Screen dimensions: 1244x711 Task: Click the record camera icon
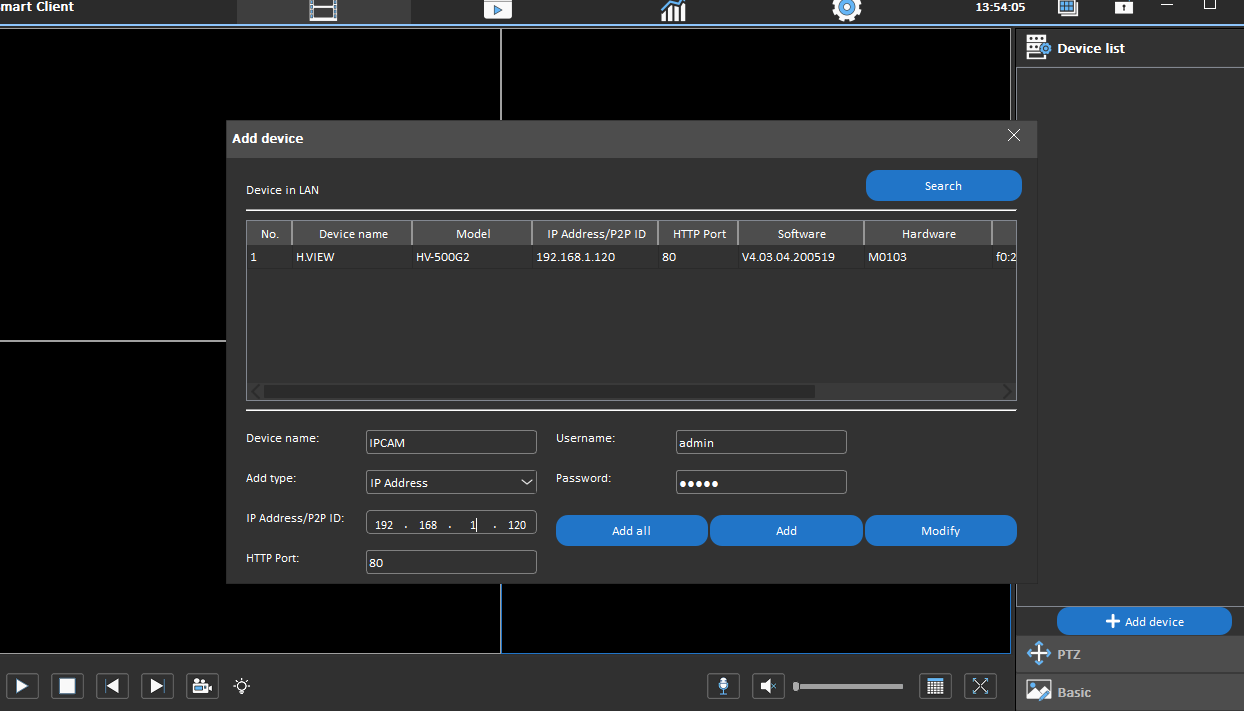pos(202,686)
